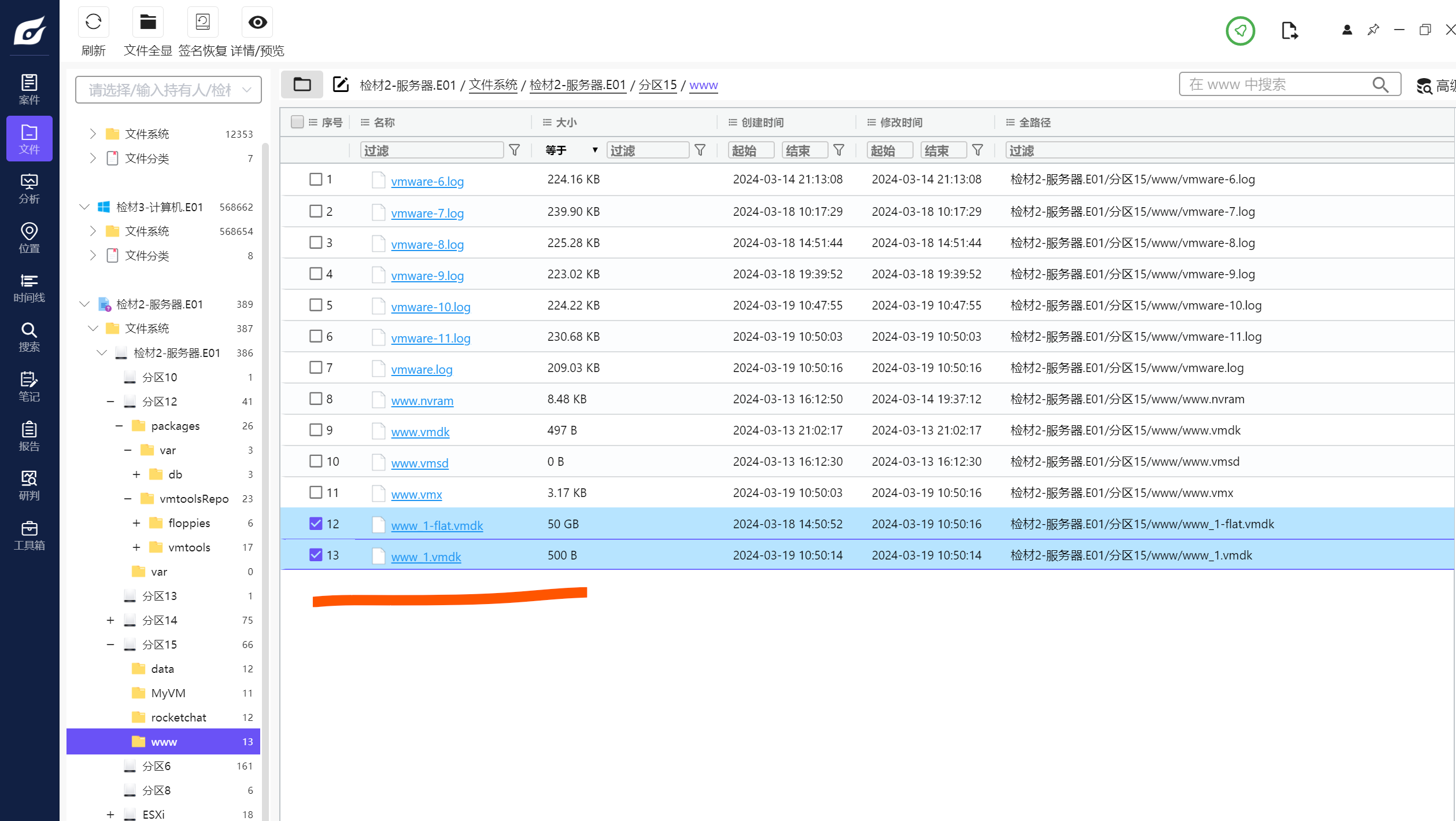Open the 工具箱 toolbox sidebar icon
This screenshot has height=821, width=1456.
click(29, 535)
